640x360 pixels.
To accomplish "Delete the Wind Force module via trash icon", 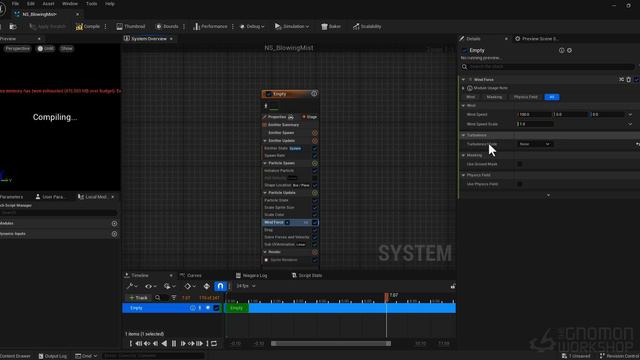I will point(629,80).
